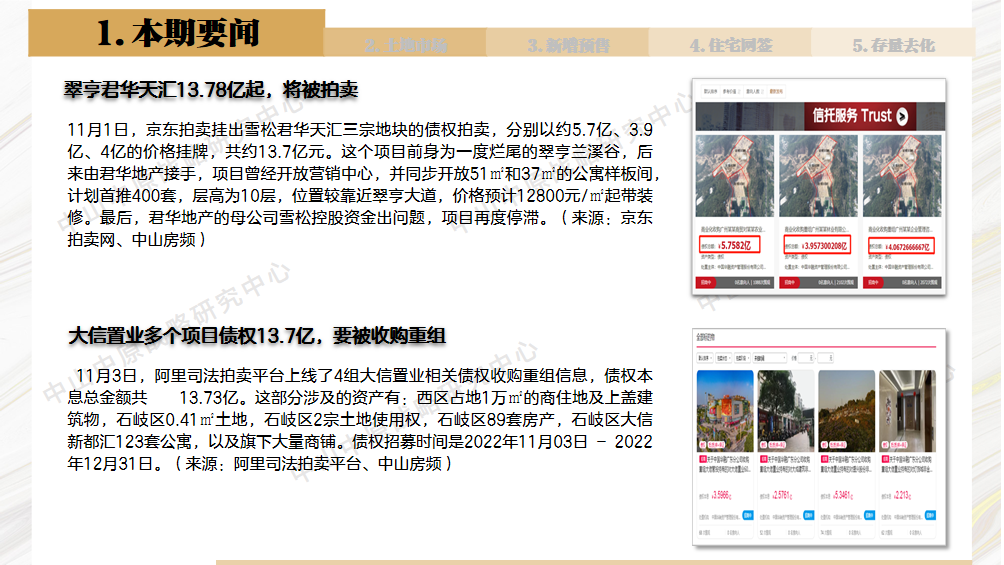The height and width of the screenshot is (565, 1004).
Task: Open aerial land thumbnail priced 4.0672666667亿
Action: 902,176
